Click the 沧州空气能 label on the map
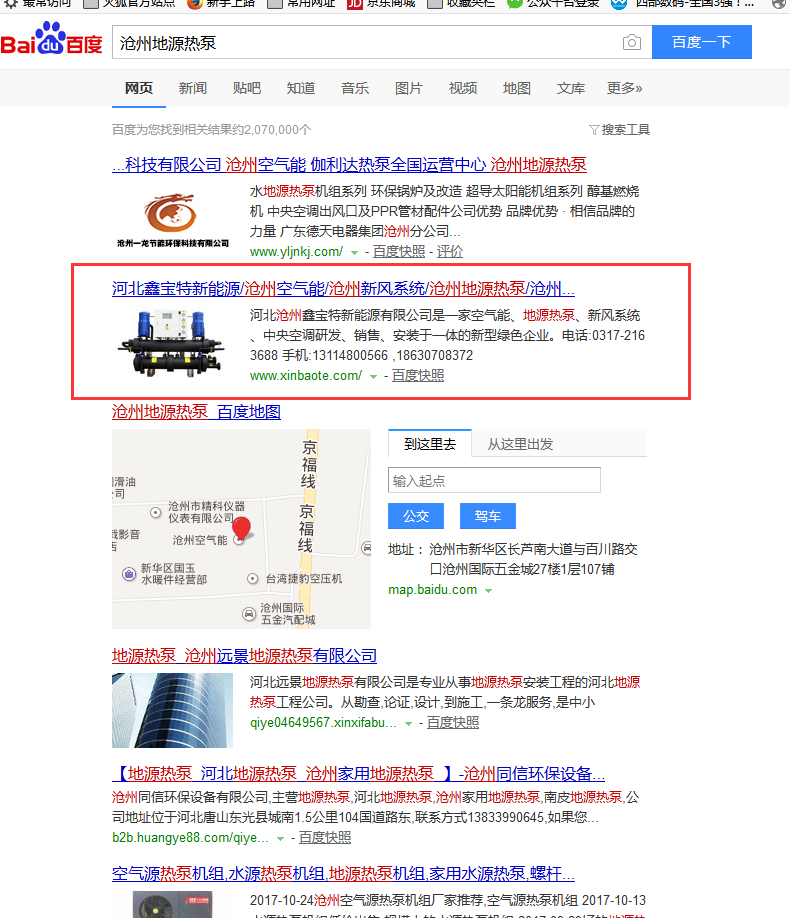The width and height of the screenshot is (790, 918). click(200, 540)
